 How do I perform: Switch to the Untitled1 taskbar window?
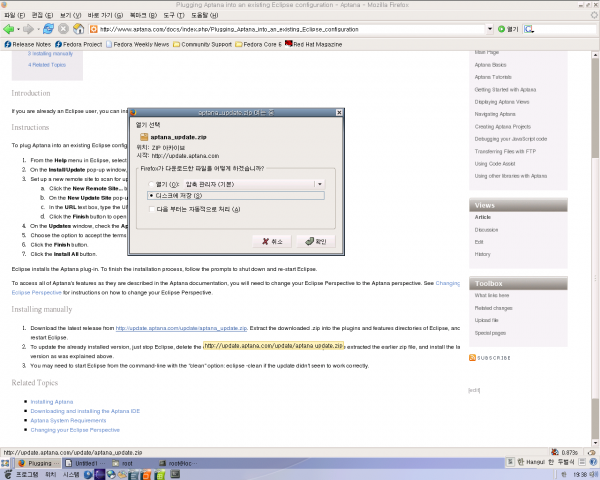[x=86, y=463]
